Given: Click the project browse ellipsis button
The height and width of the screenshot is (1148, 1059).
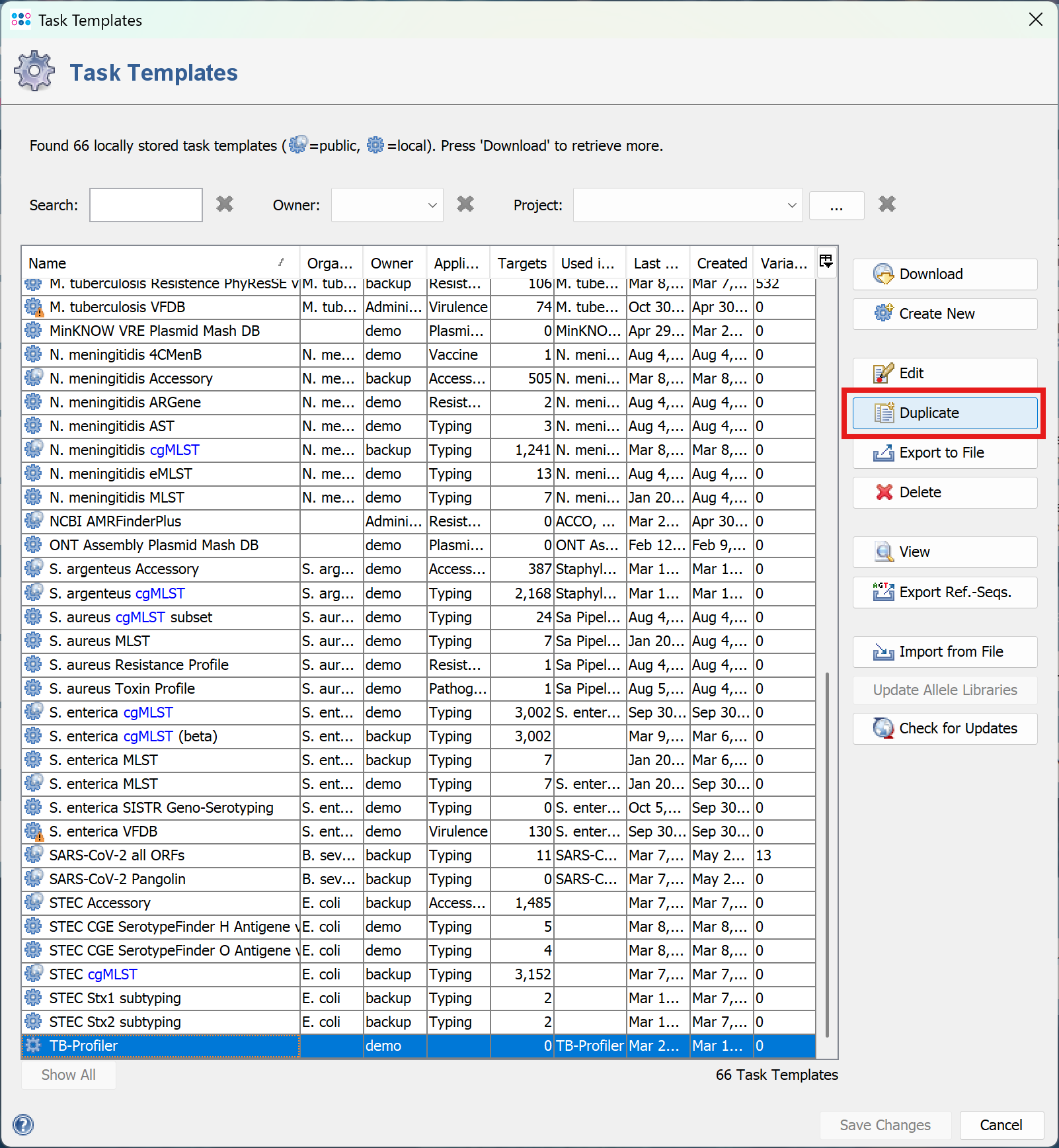Looking at the screenshot, I should pyautogui.click(x=836, y=206).
